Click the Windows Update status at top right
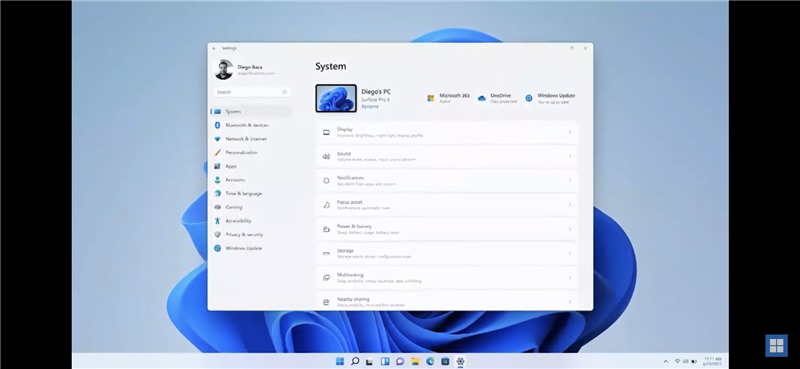The height and width of the screenshot is (369, 800). click(x=550, y=98)
